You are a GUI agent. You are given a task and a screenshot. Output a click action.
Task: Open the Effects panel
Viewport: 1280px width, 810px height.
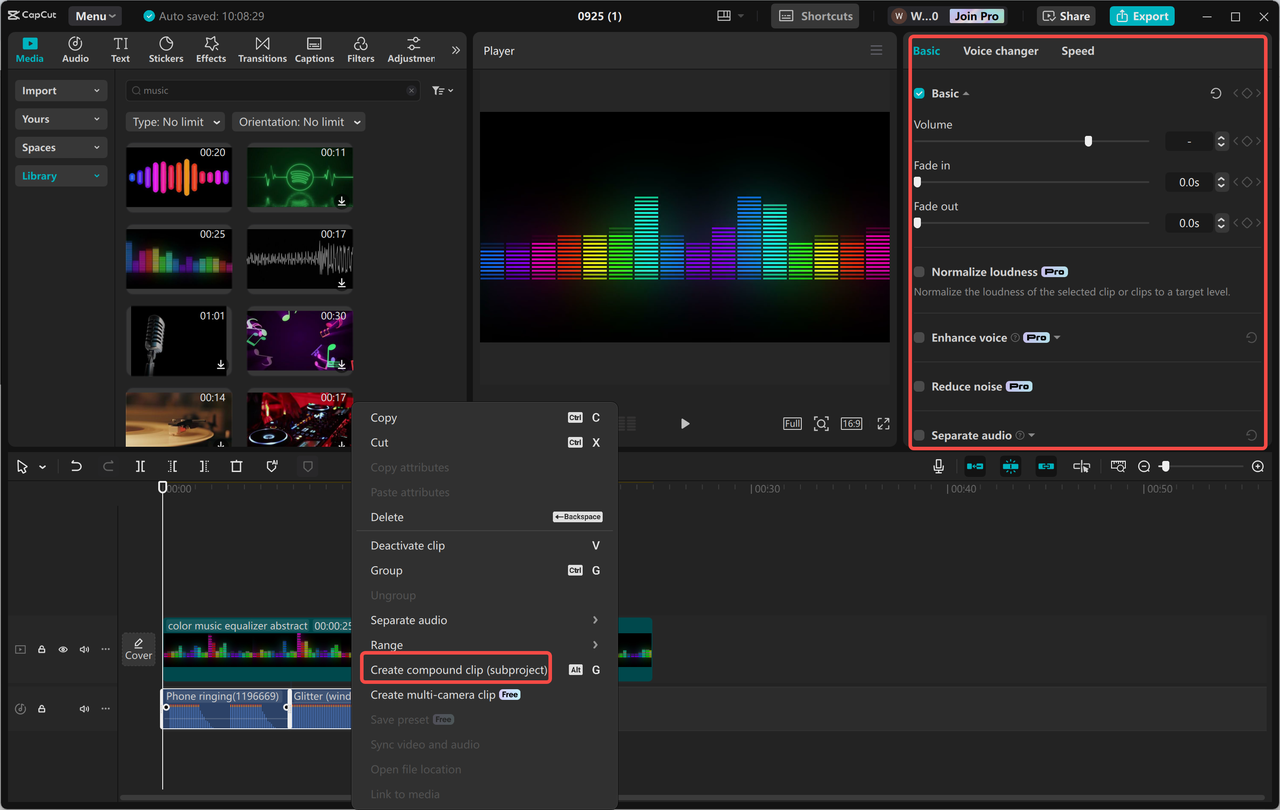tap(210, 49)
